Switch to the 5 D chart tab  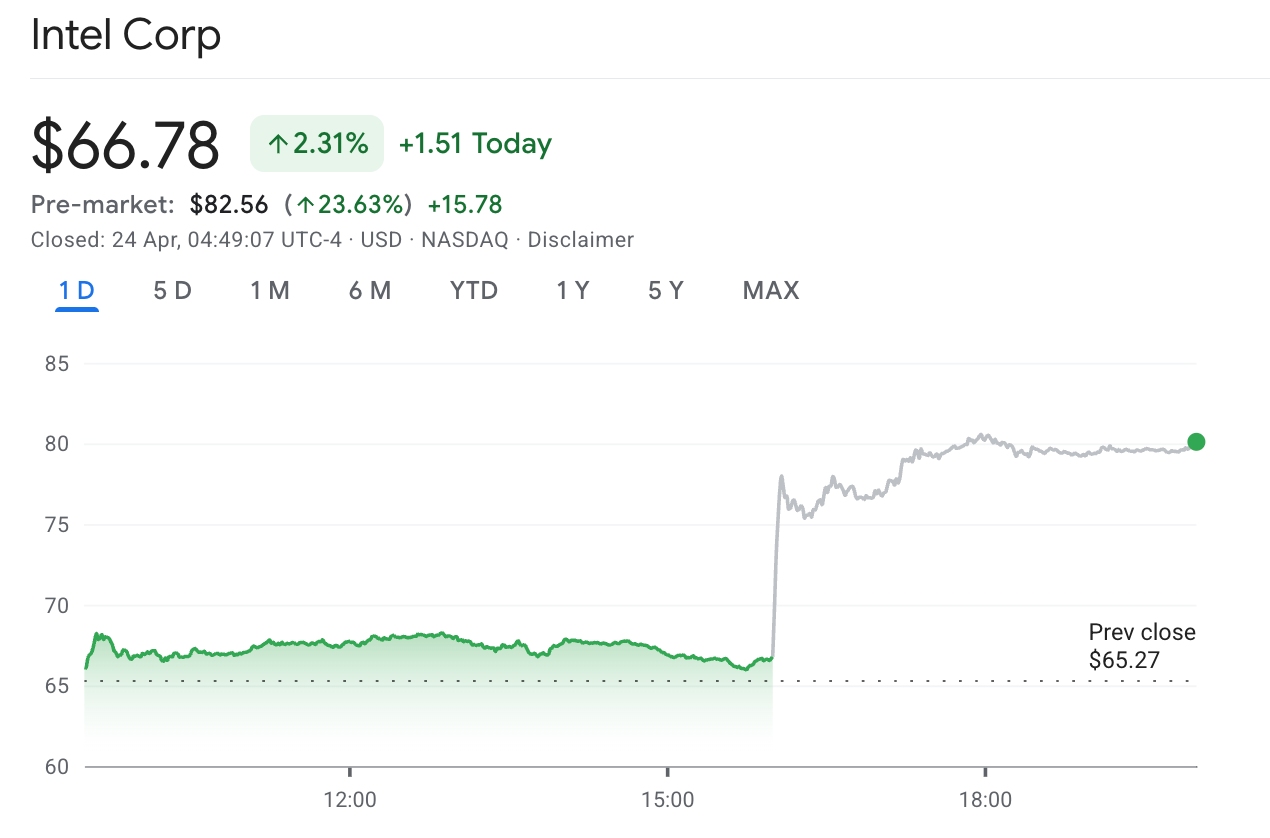172,291
